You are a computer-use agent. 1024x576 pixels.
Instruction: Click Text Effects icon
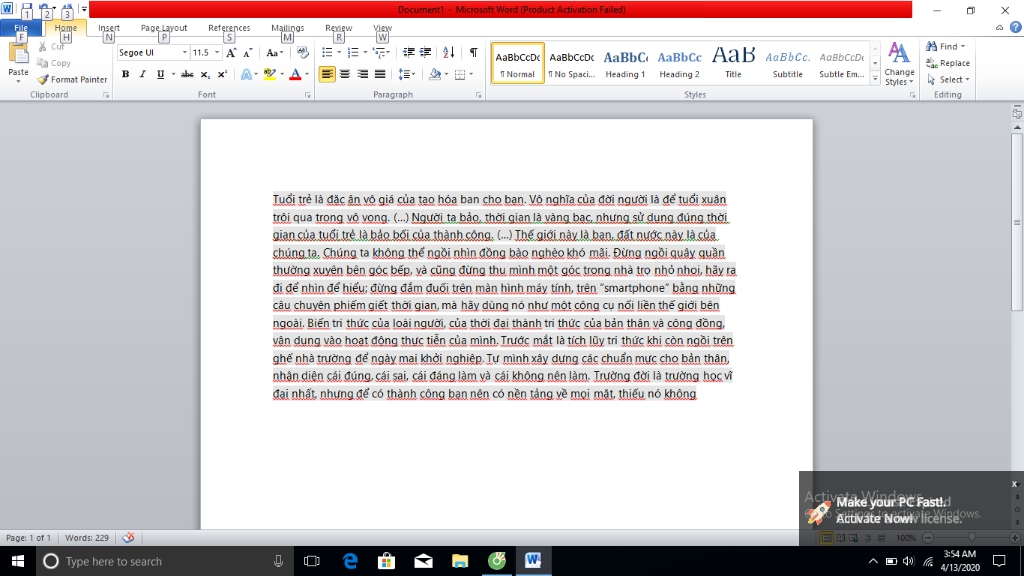click(246, 74)
